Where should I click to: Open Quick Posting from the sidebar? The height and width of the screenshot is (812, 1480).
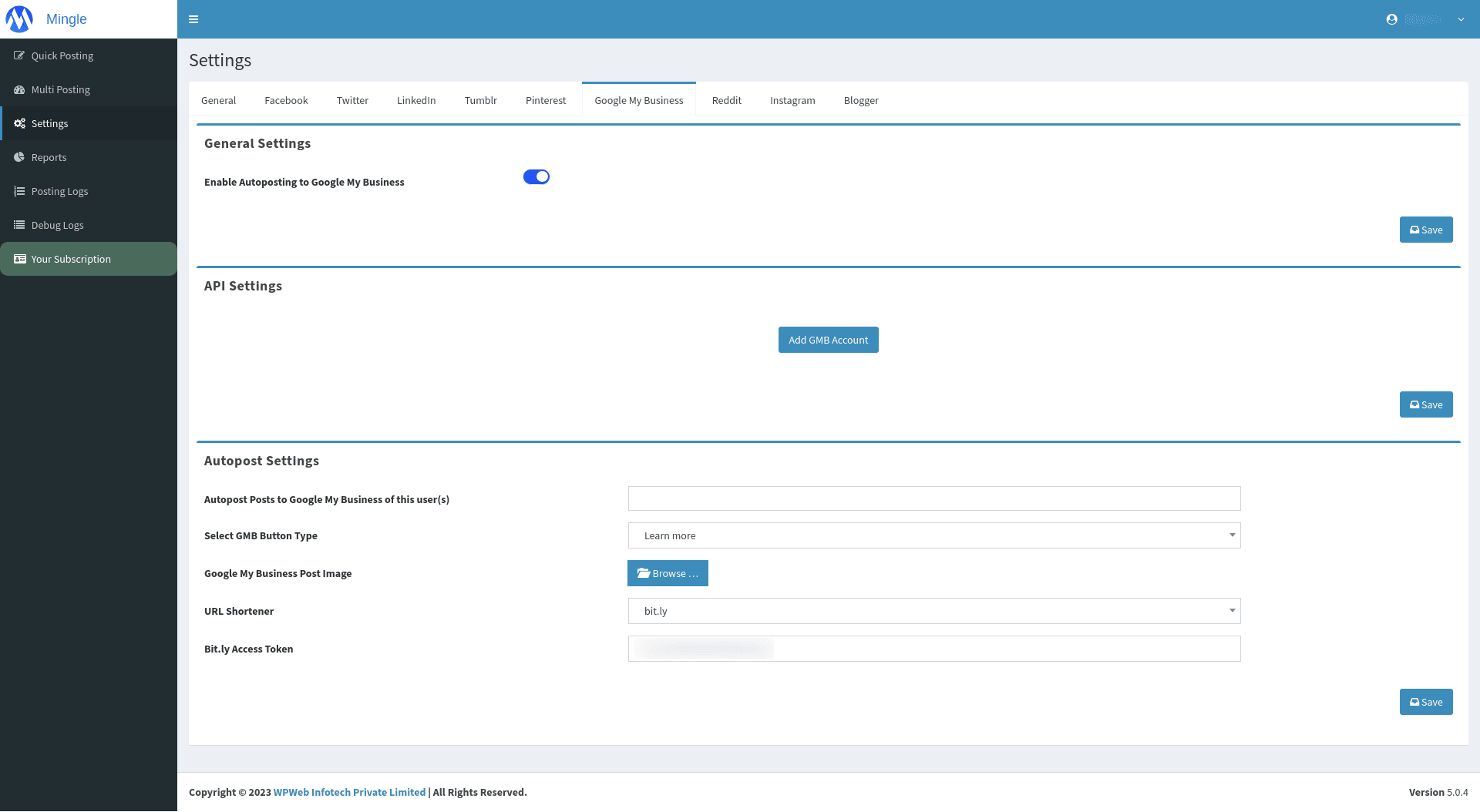[61, 55]
